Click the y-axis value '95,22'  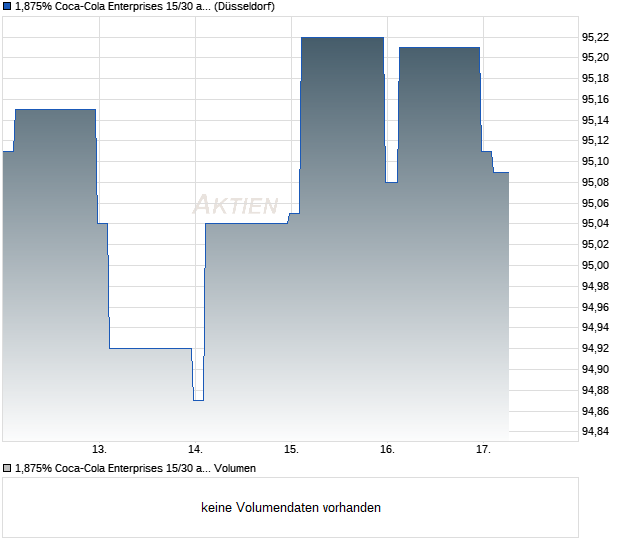pyautogui.click(x=595, y=37)
